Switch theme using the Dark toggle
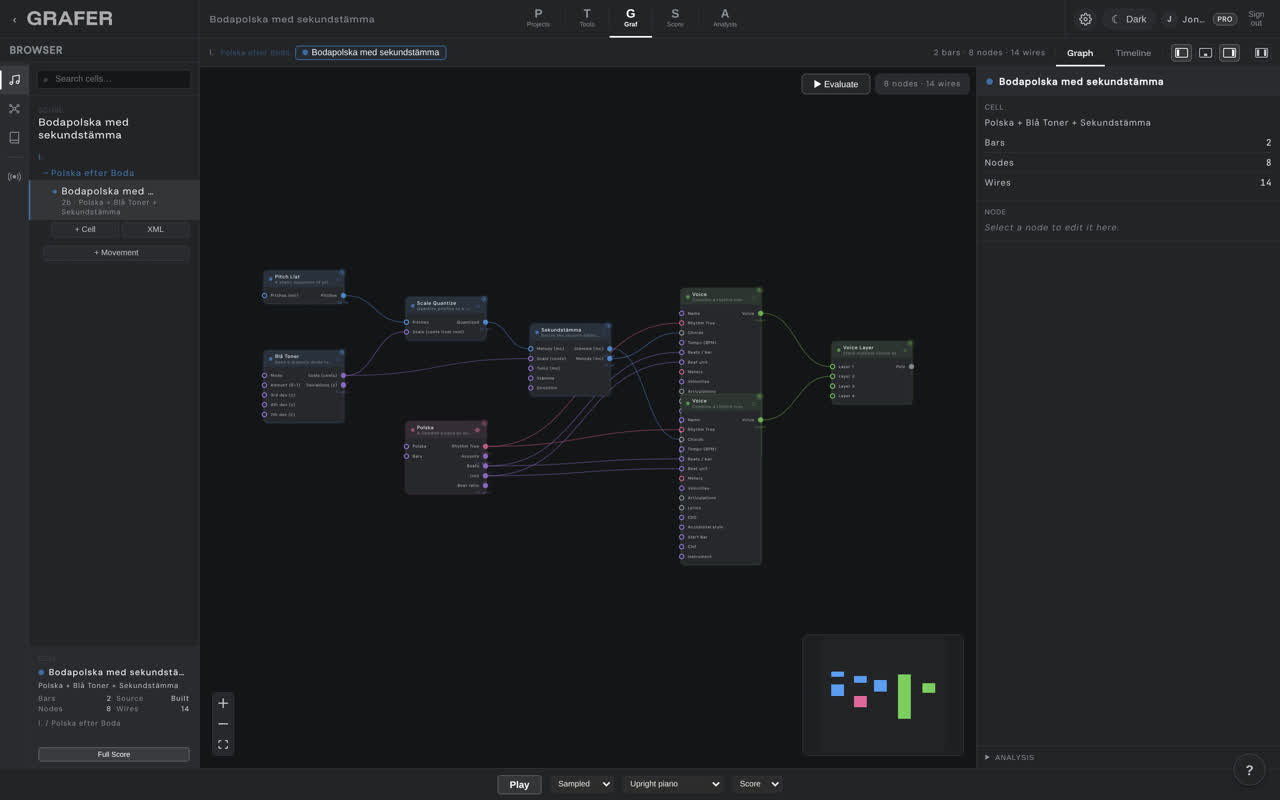 [x=1129, y=19]
